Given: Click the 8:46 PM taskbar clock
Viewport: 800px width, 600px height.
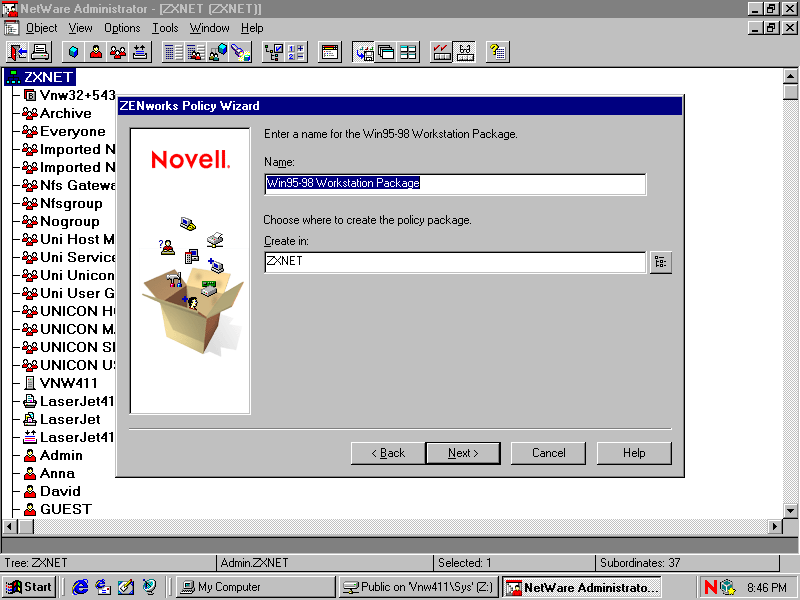Looking at the screenshot, I should 766,587.
